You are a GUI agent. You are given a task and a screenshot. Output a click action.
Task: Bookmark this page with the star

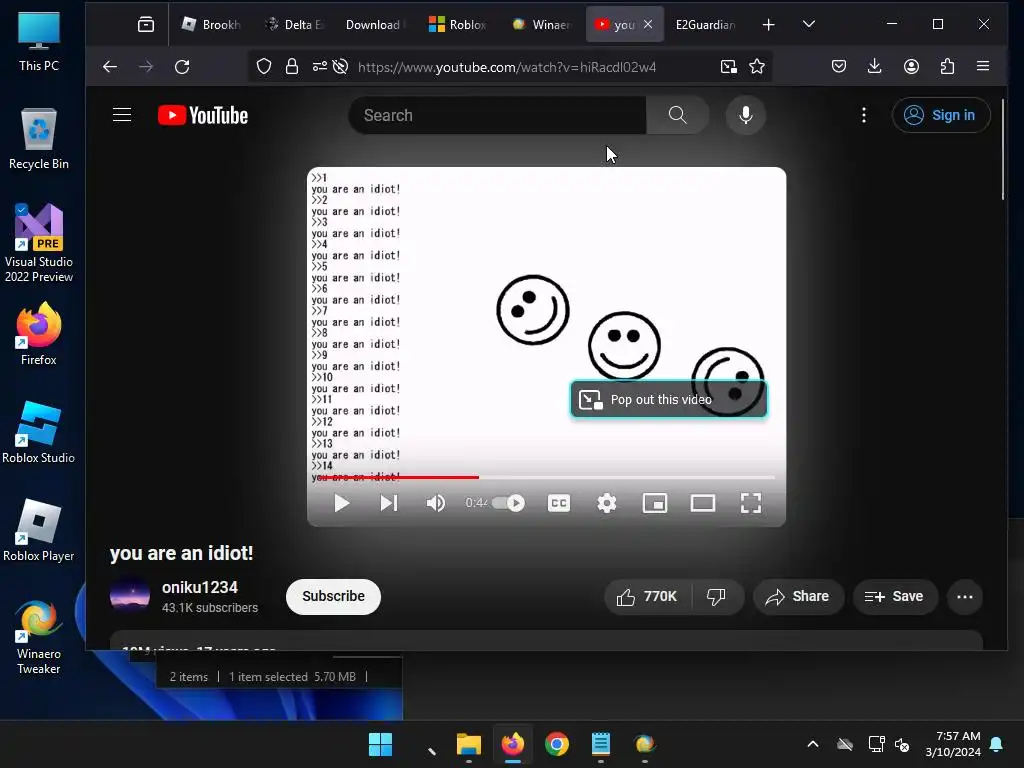pos(757,67)
